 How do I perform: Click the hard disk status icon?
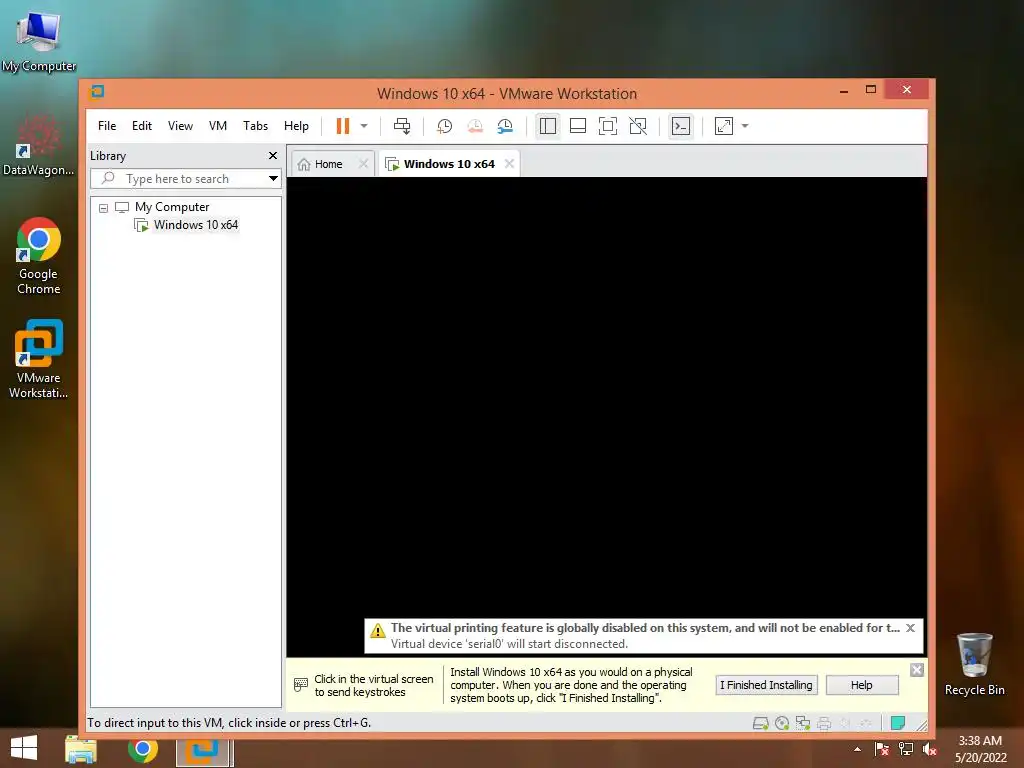[761, 723]
